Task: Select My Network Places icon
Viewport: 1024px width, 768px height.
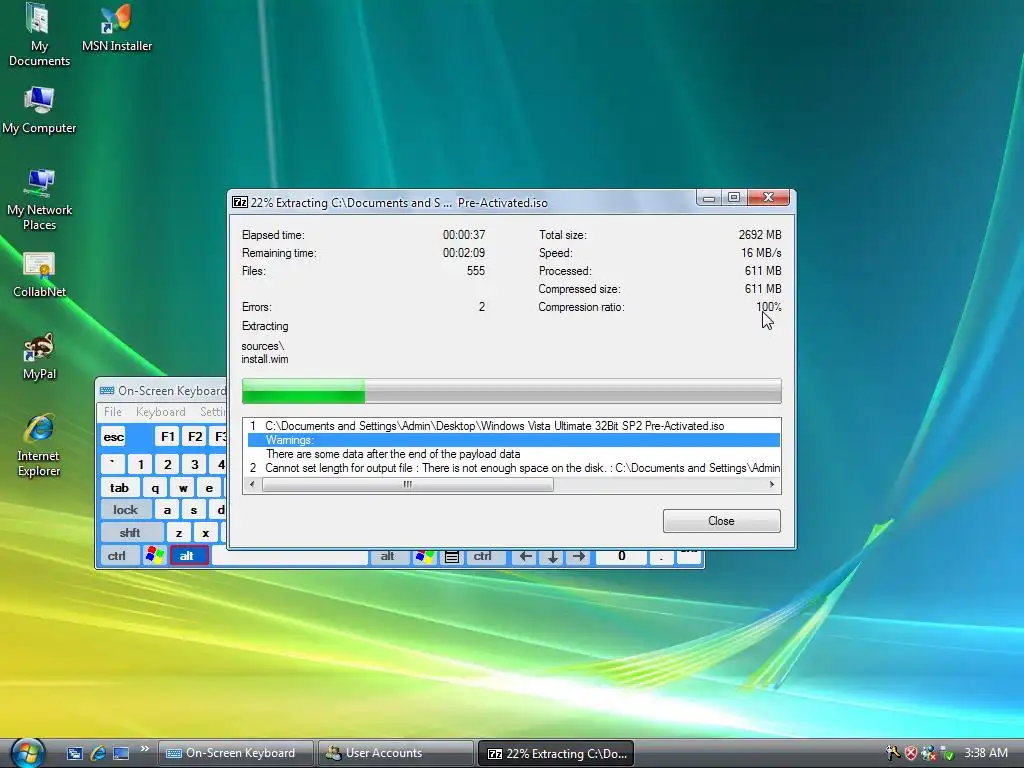Action: tap(39, 200)
